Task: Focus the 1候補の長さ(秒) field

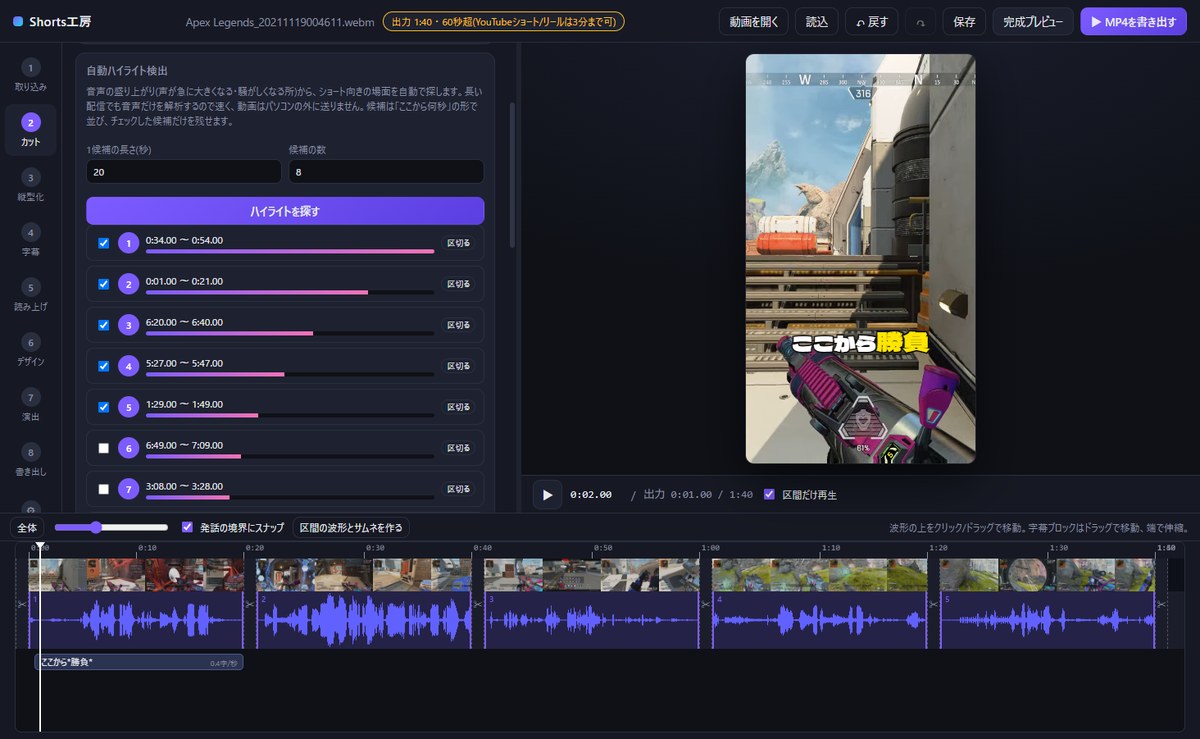Action: click(x=183, y=172)
